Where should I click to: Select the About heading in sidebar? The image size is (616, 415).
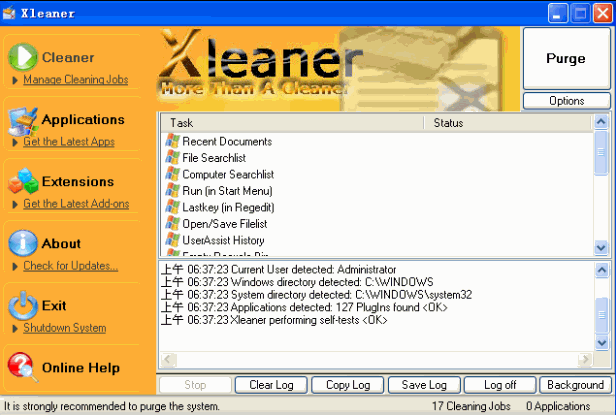tap(61, 244)
